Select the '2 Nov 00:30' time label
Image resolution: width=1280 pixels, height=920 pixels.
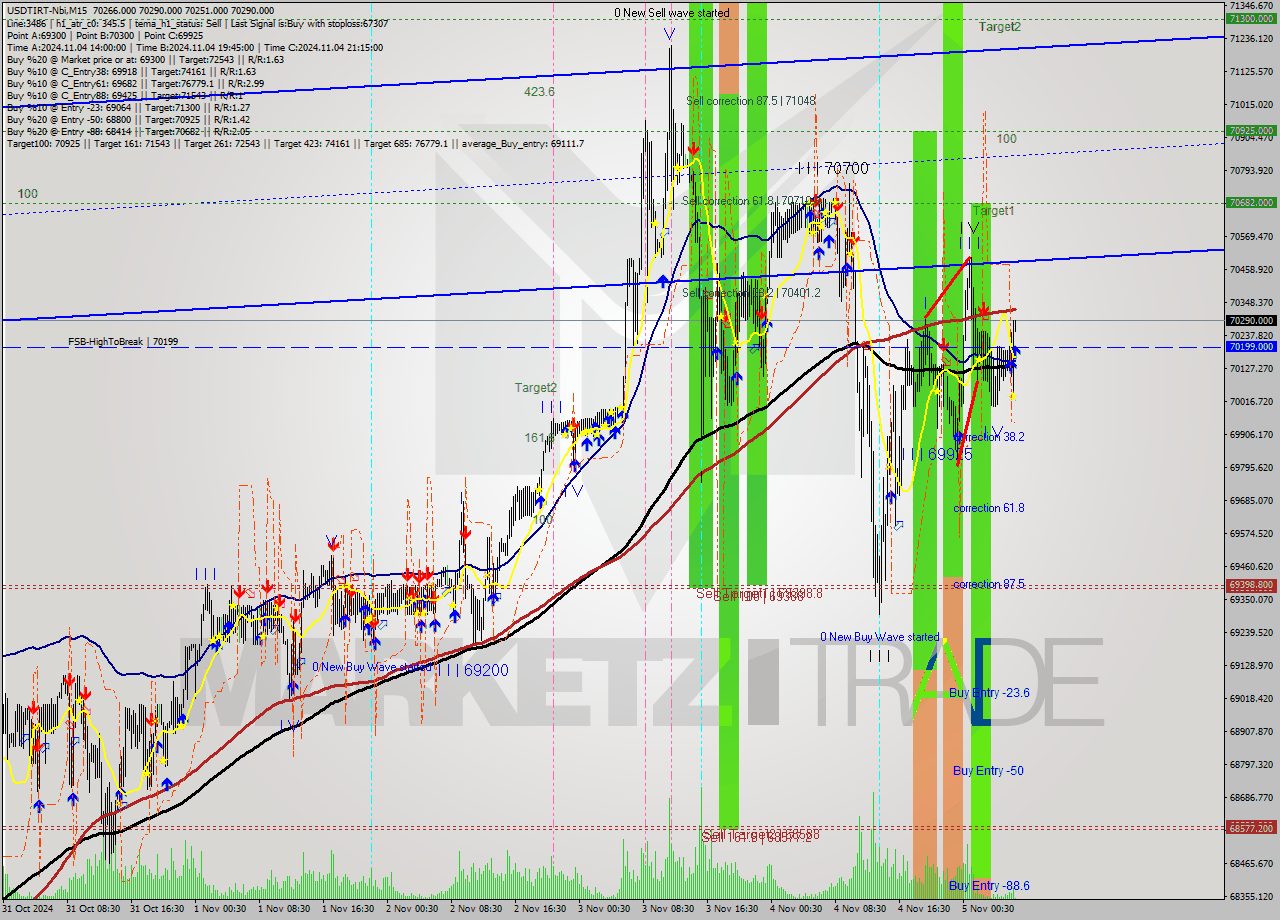click(412, 909)
